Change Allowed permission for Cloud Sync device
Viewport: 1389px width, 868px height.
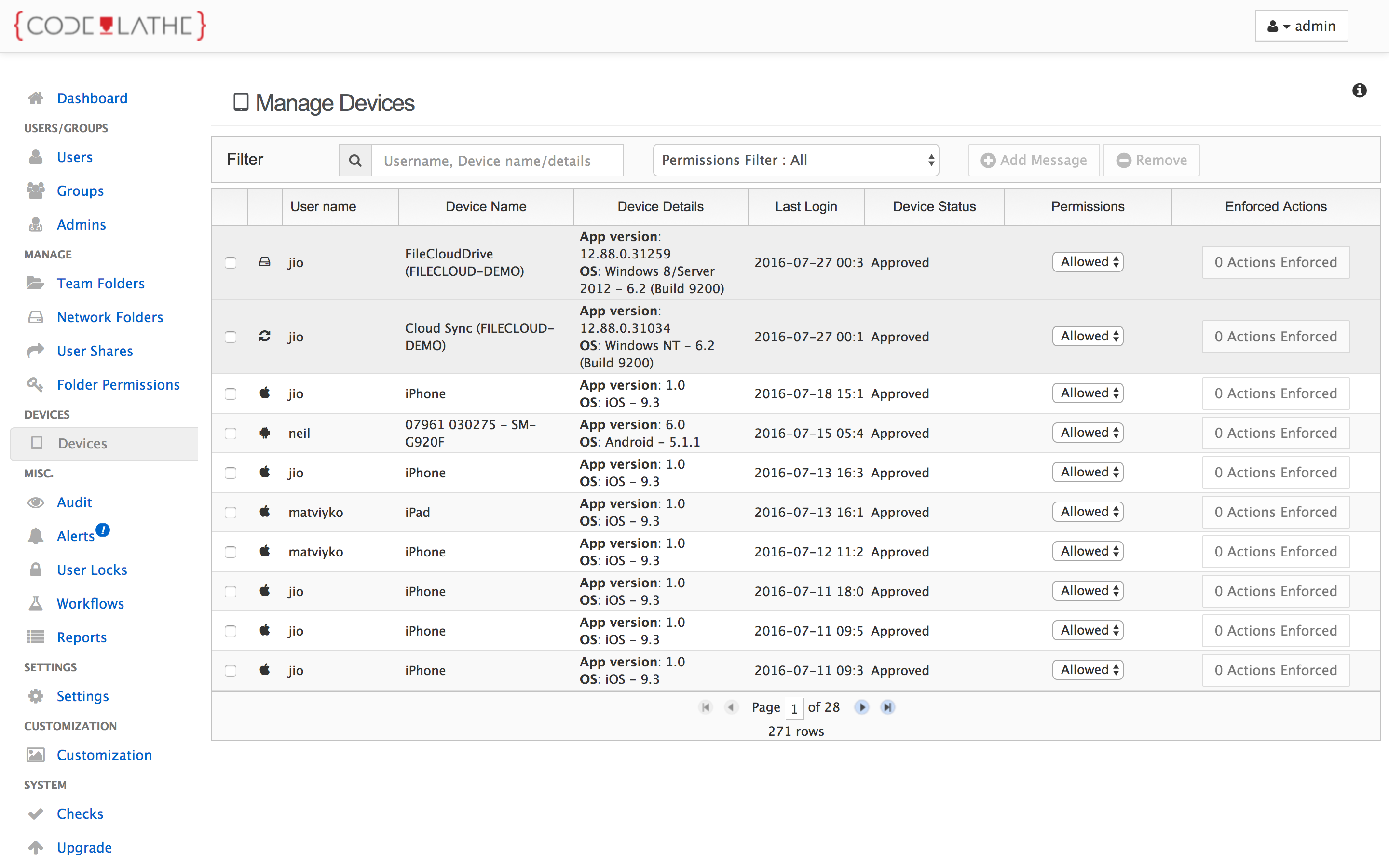[1087, 337]
